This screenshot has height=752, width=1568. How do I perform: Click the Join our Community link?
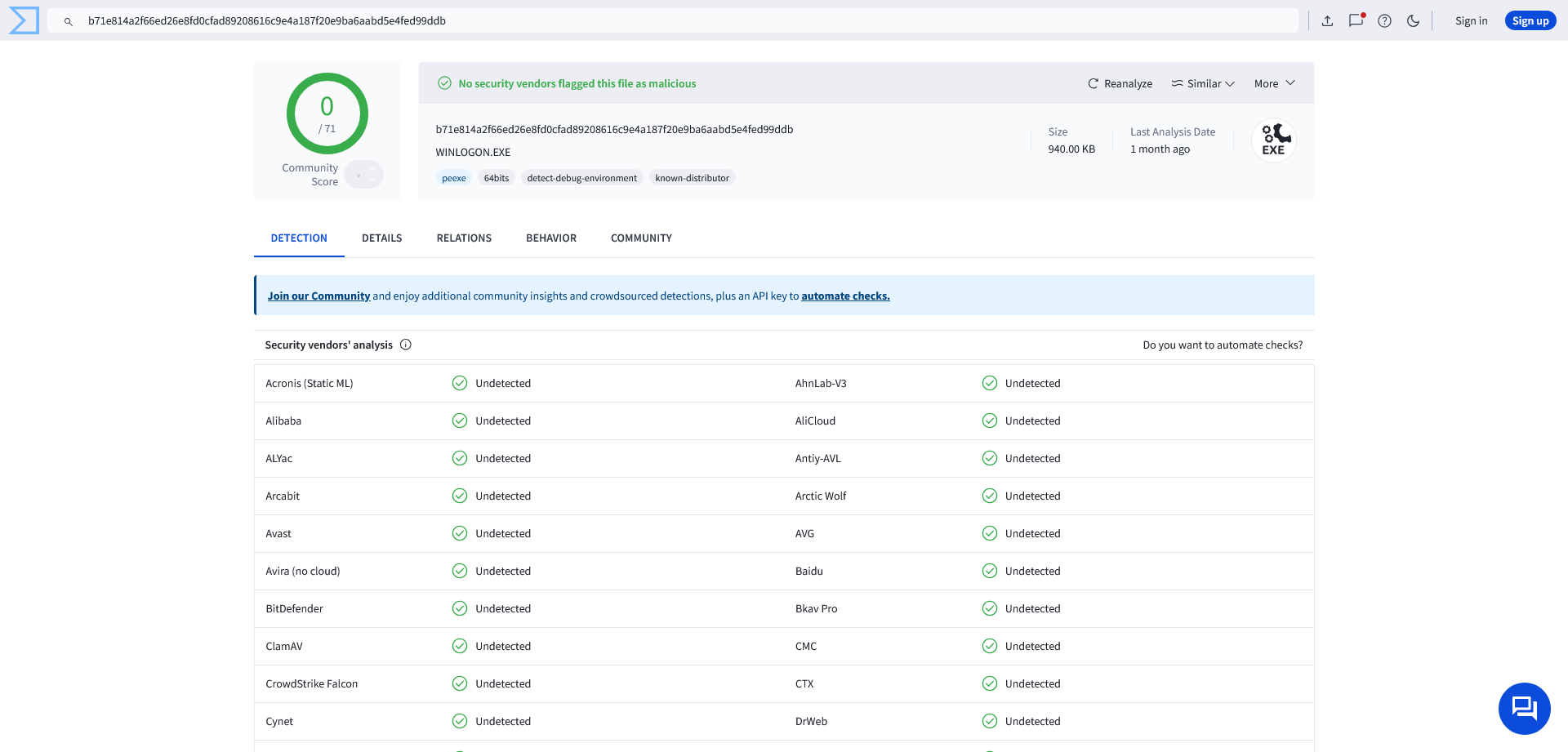pos(318,296)
